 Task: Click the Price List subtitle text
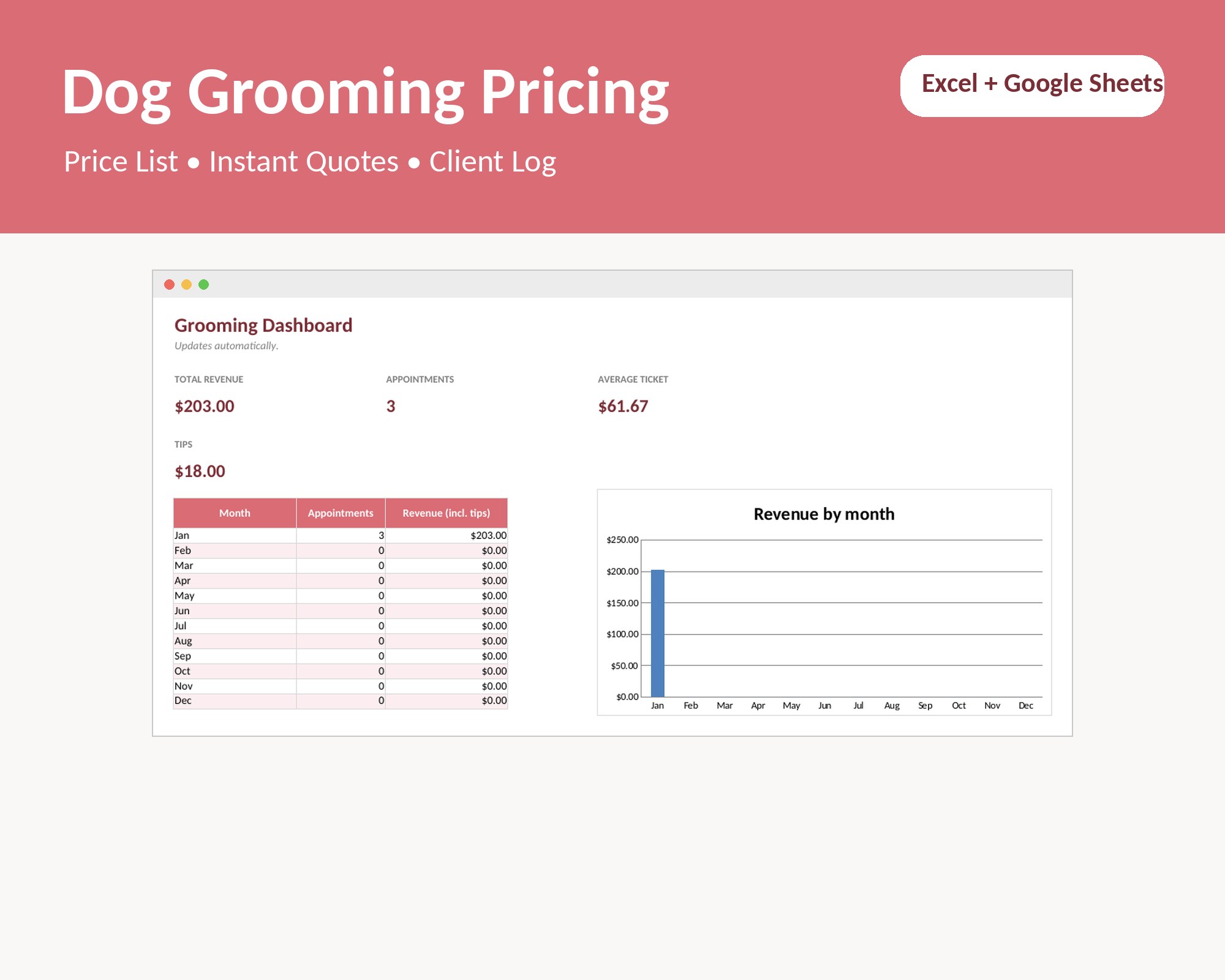pyautogui.click(x=121, y=162)
